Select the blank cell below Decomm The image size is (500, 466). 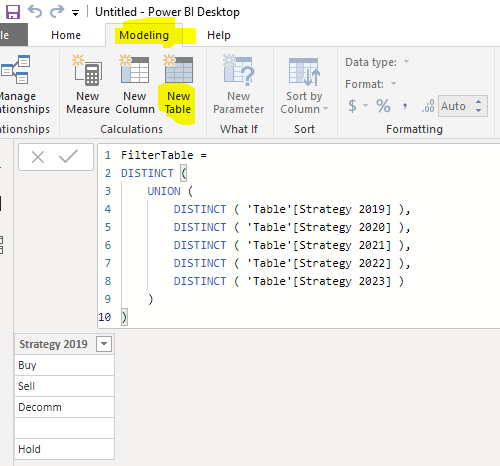tap(64, 428)
